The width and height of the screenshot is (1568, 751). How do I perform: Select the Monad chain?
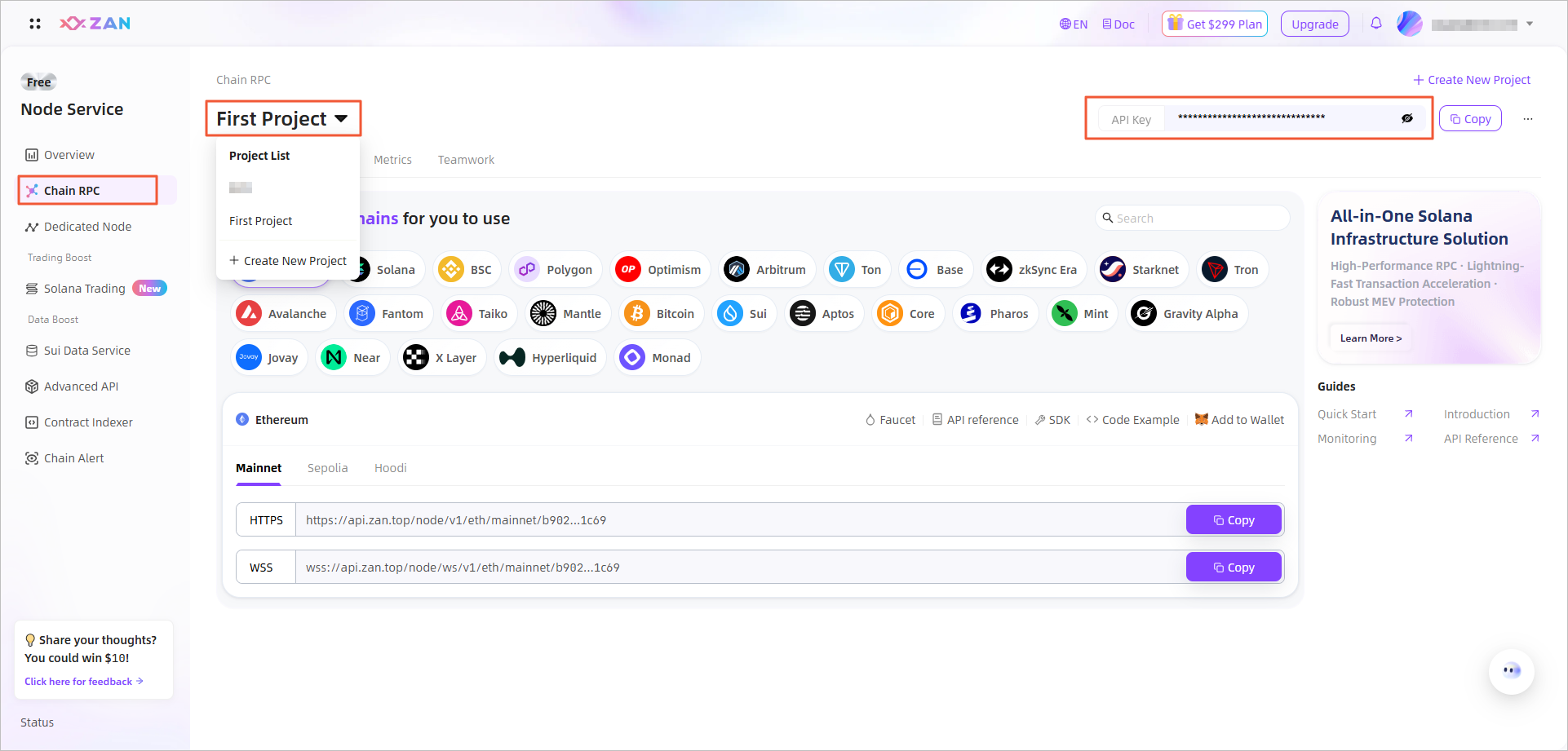657,358
